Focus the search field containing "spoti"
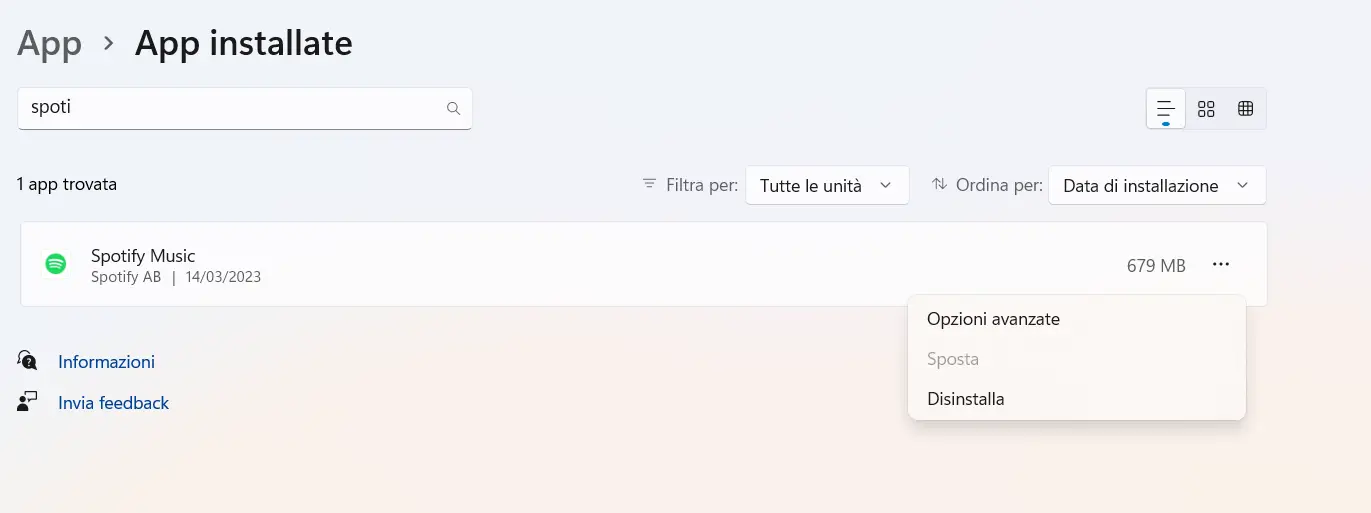 (230, 108)
